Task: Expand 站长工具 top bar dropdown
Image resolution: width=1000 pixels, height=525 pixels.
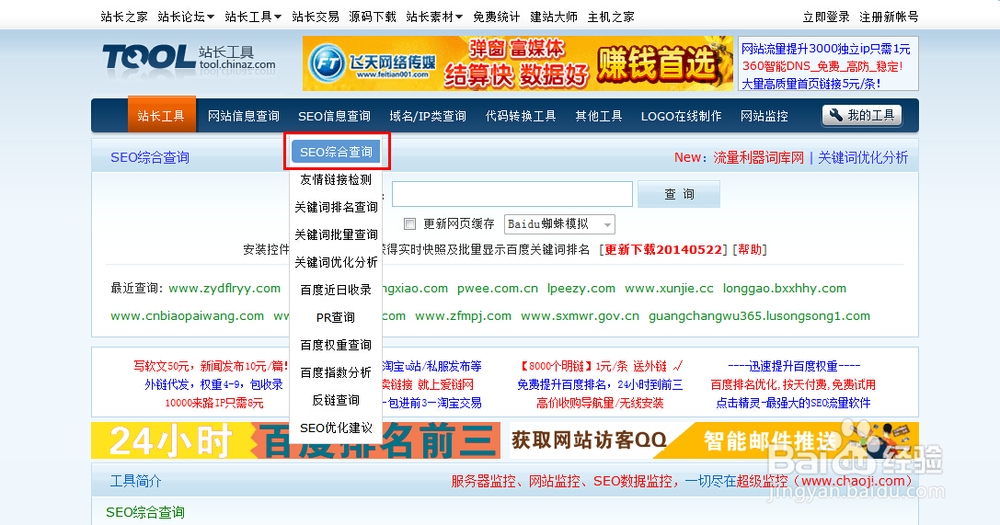Action: point(253,17)
